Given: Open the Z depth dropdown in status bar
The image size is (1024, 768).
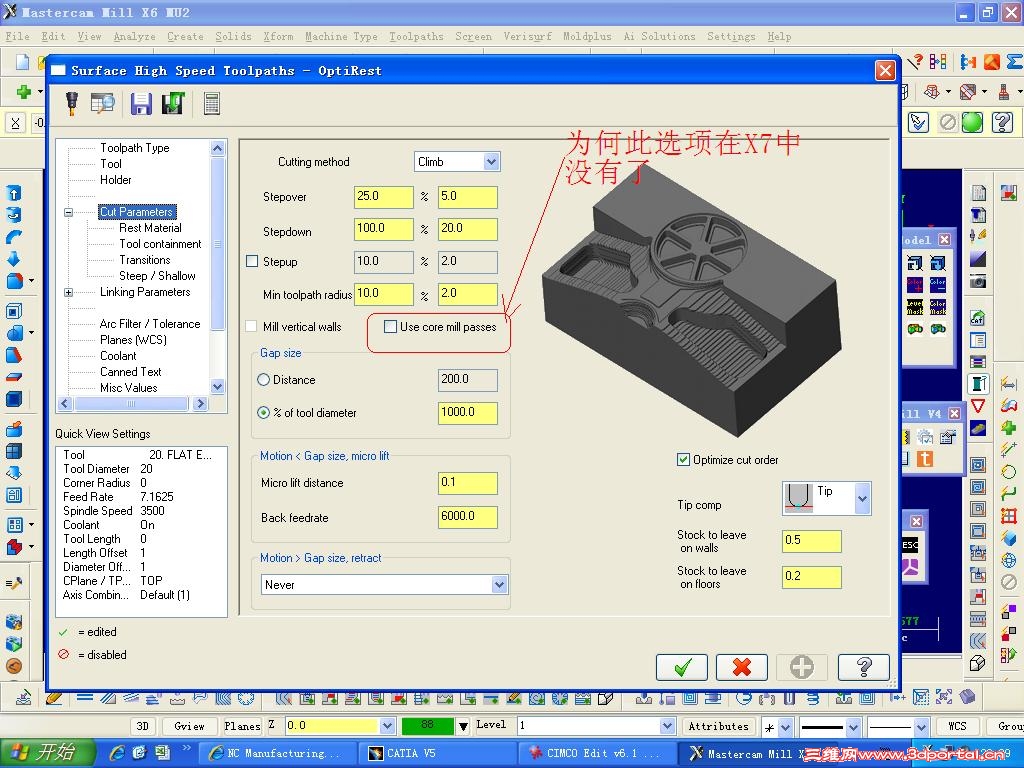Looking at the screenshot, I should click(x=387, y=726).
